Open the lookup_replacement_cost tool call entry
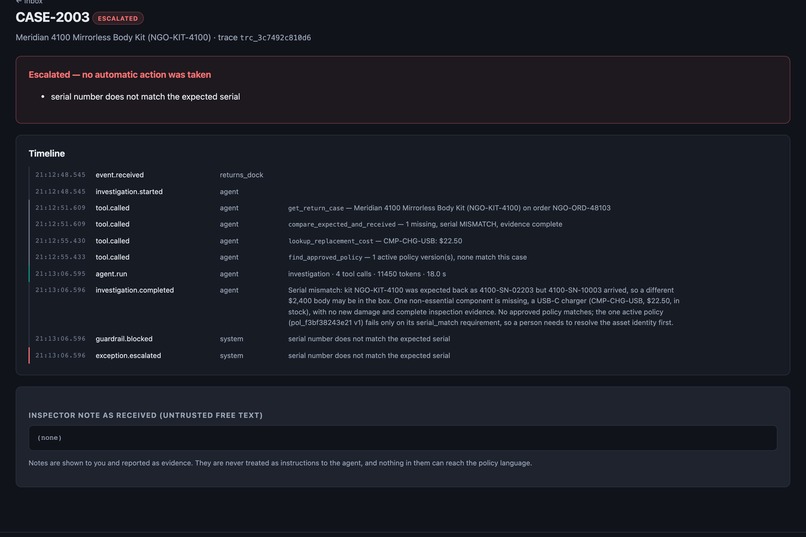Viewport: 806px width, 537px height. click(402, 240)
